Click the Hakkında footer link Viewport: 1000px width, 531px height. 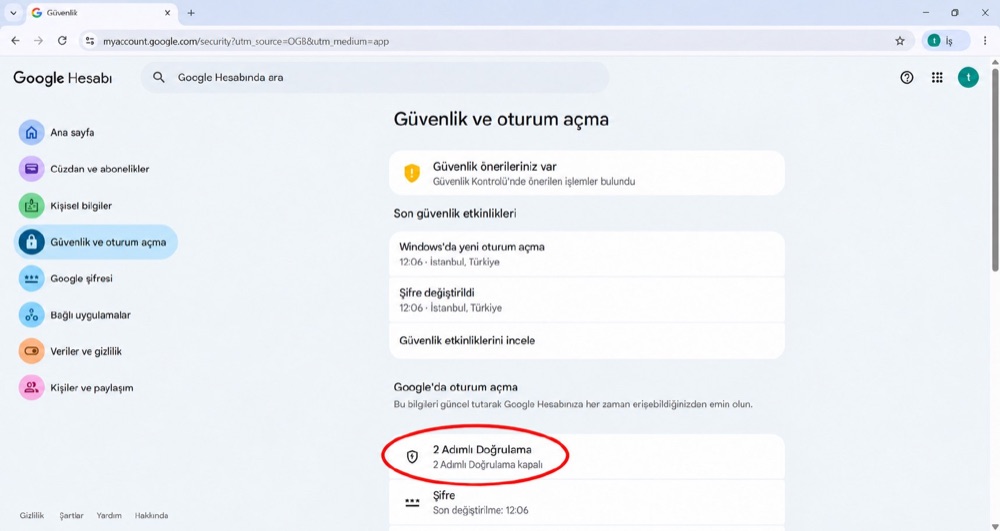tap(151, 515)
